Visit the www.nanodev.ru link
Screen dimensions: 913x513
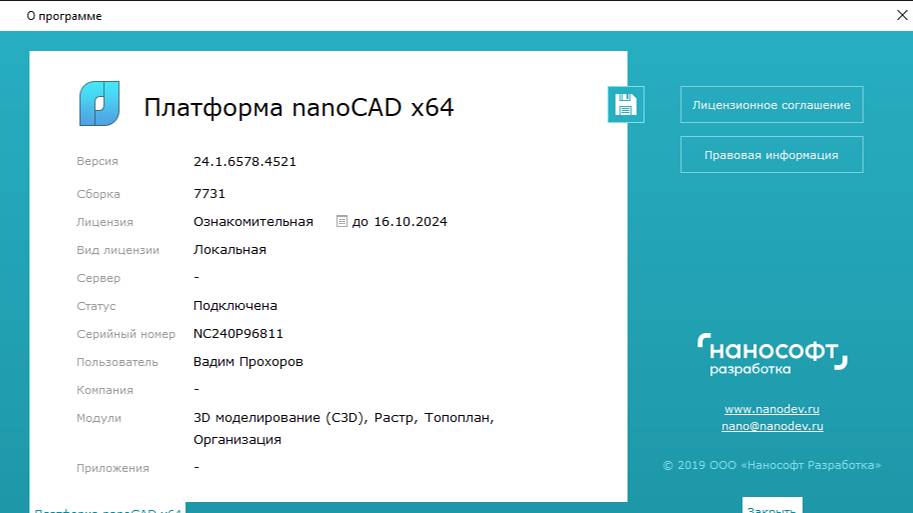(772, 409)
